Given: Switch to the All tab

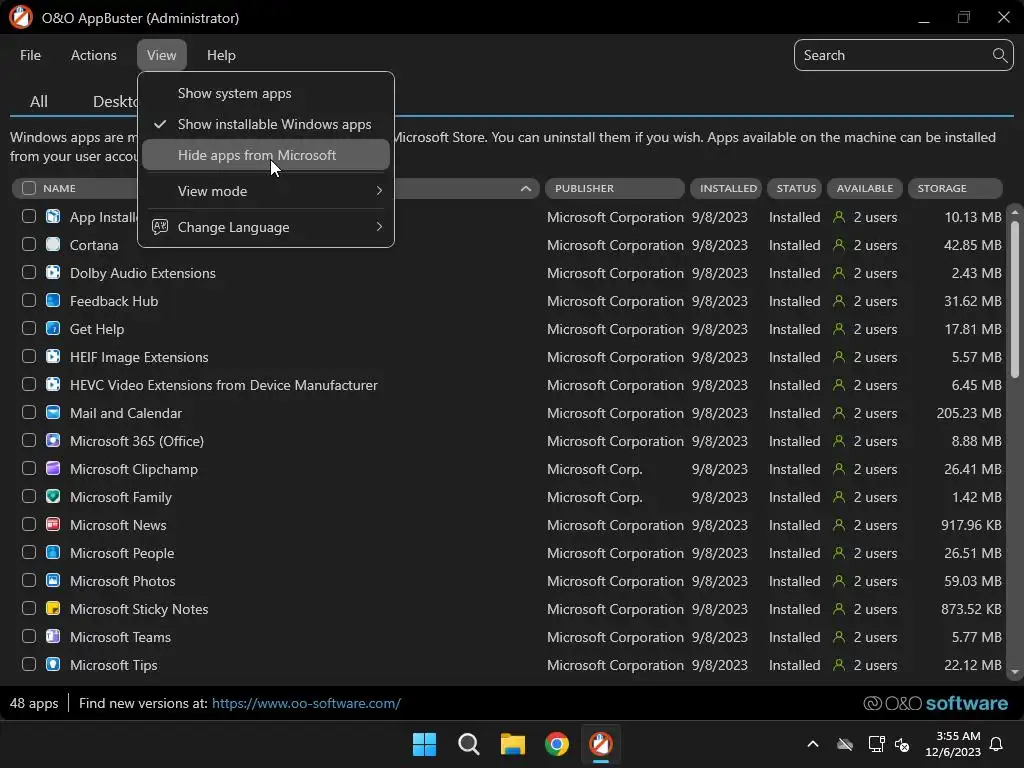Looking at the screenshot, I should pos(39,101).
